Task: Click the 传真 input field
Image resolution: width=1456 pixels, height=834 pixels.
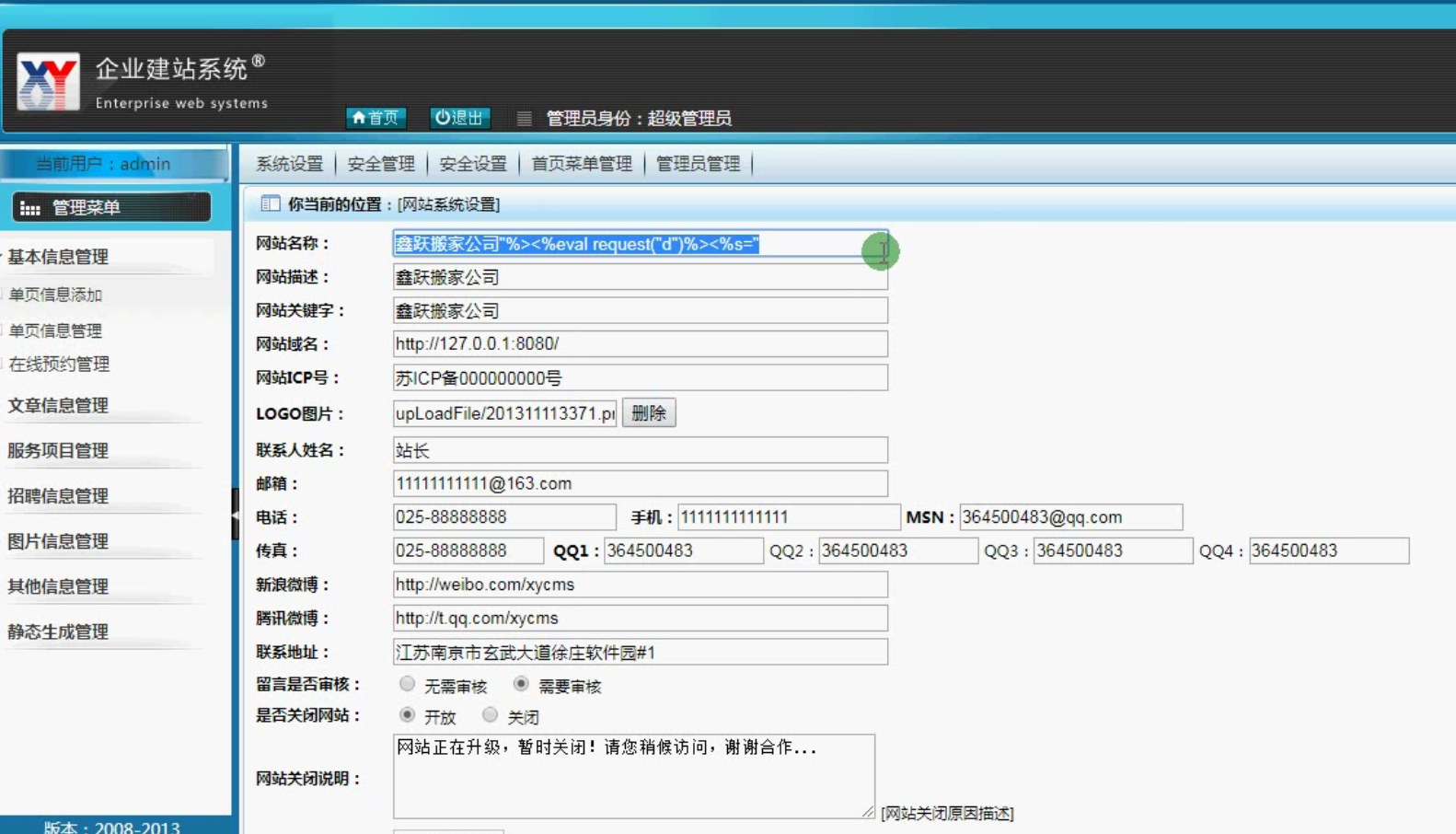Action: click(468, 550)
